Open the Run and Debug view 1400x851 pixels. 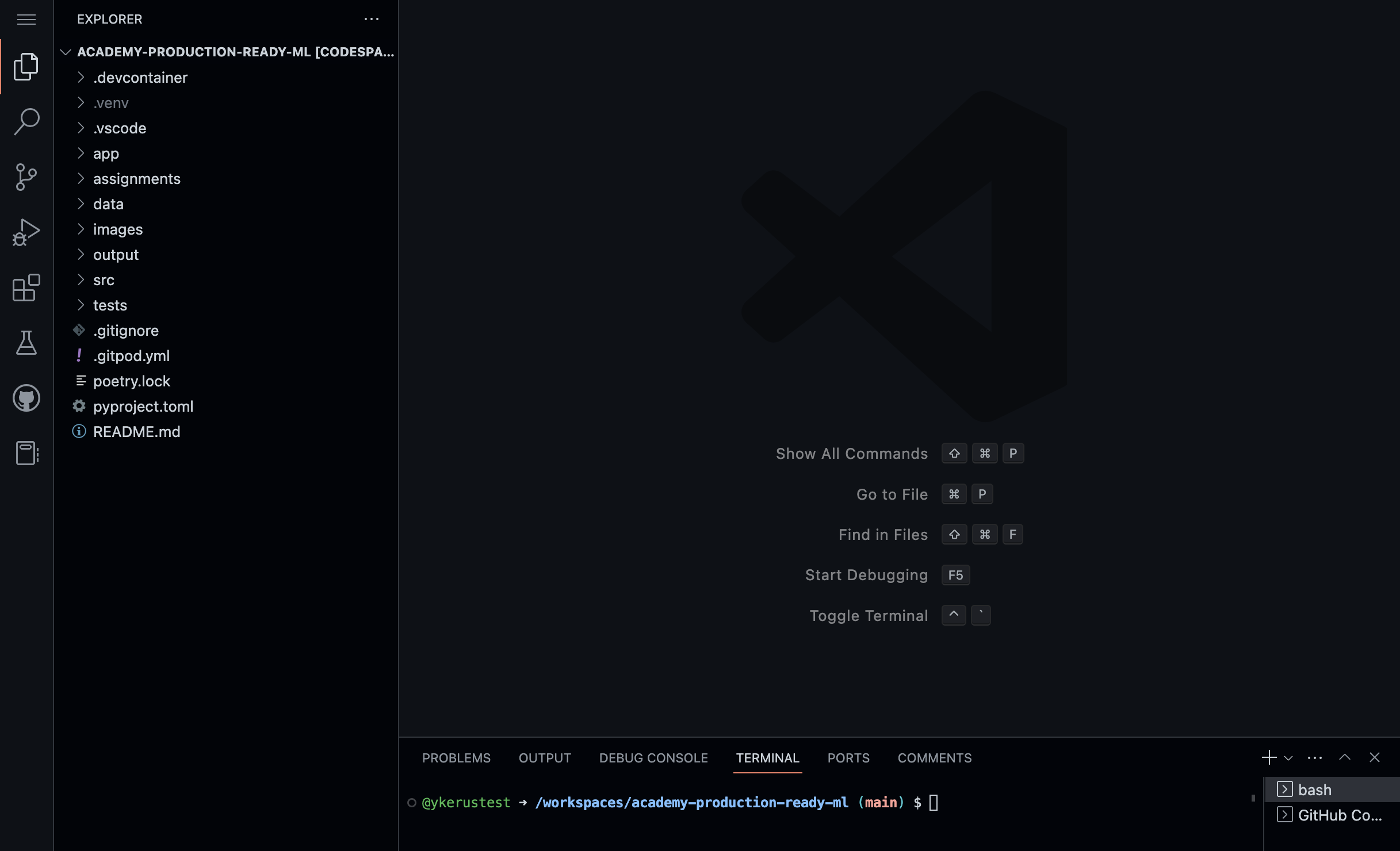(x=26, y=232)
